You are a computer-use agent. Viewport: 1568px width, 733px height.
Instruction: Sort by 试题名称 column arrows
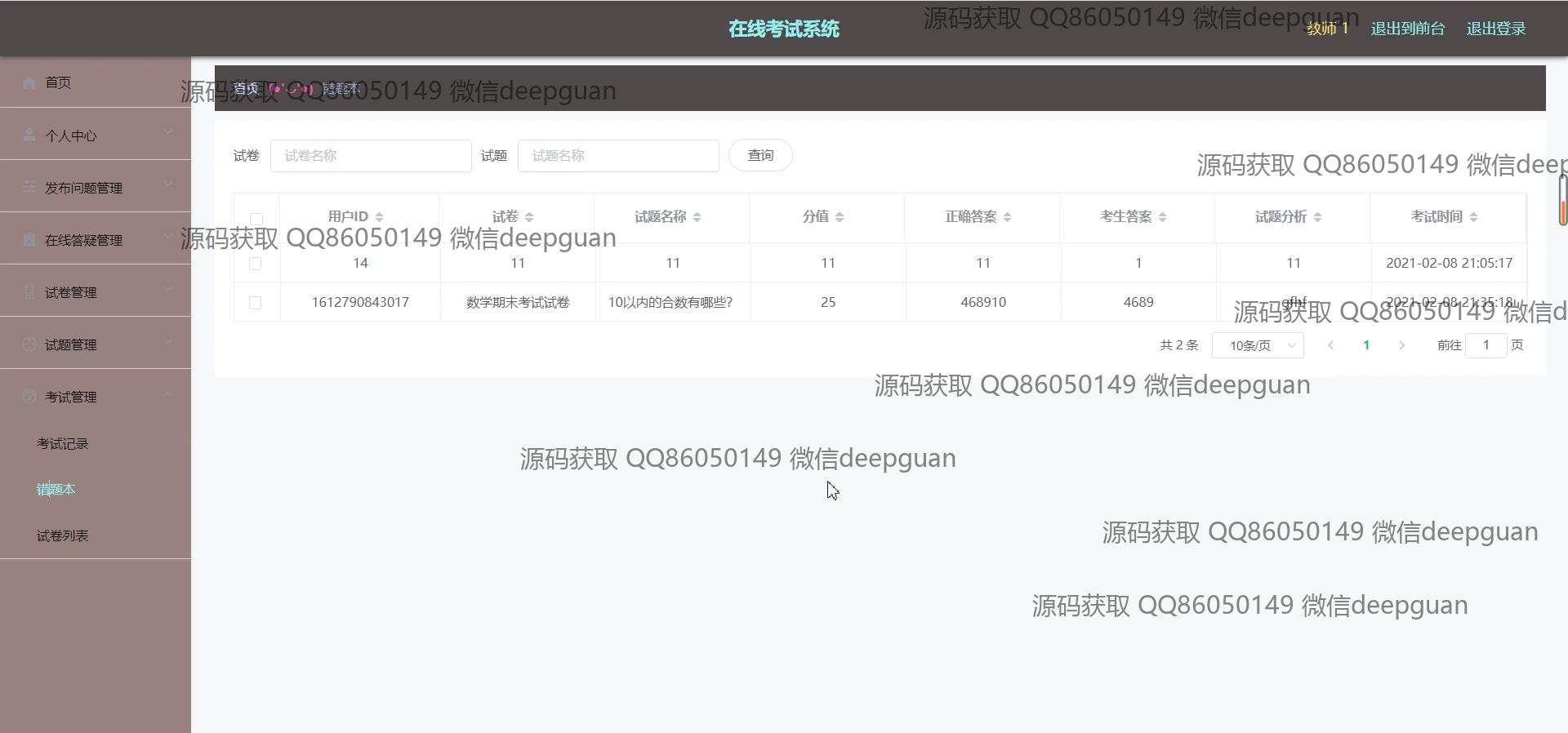(697, 217)
